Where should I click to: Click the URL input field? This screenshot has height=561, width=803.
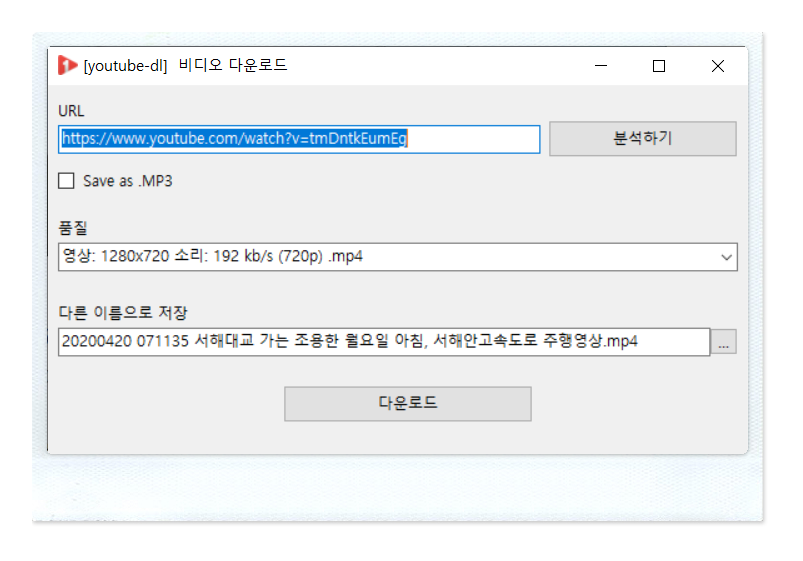[x=299, y=139]
